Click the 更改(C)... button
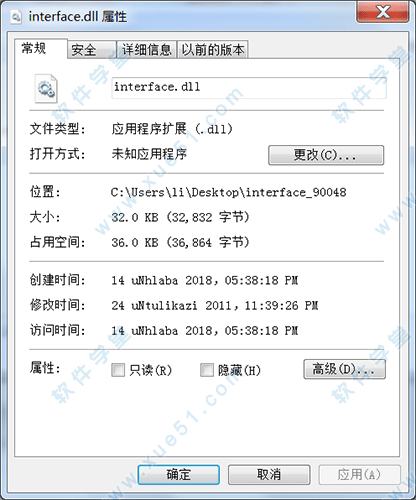 pyautogui.click(x=326, y=155)
